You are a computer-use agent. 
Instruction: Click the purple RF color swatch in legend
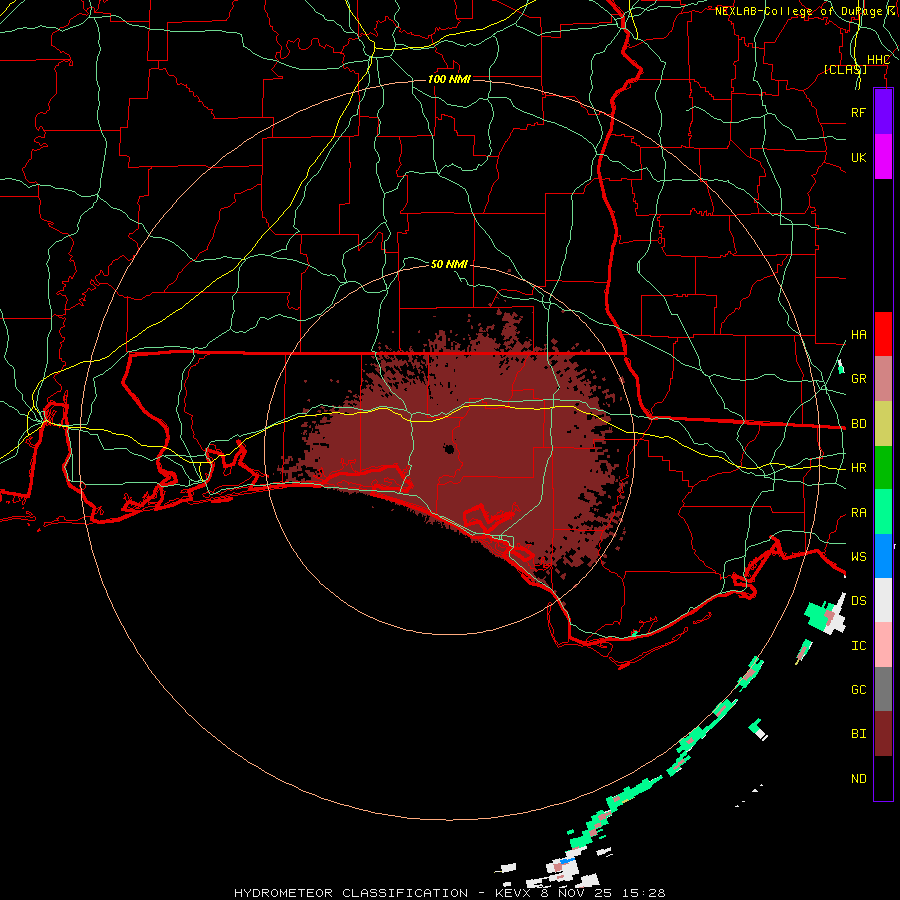pos(883,112)
